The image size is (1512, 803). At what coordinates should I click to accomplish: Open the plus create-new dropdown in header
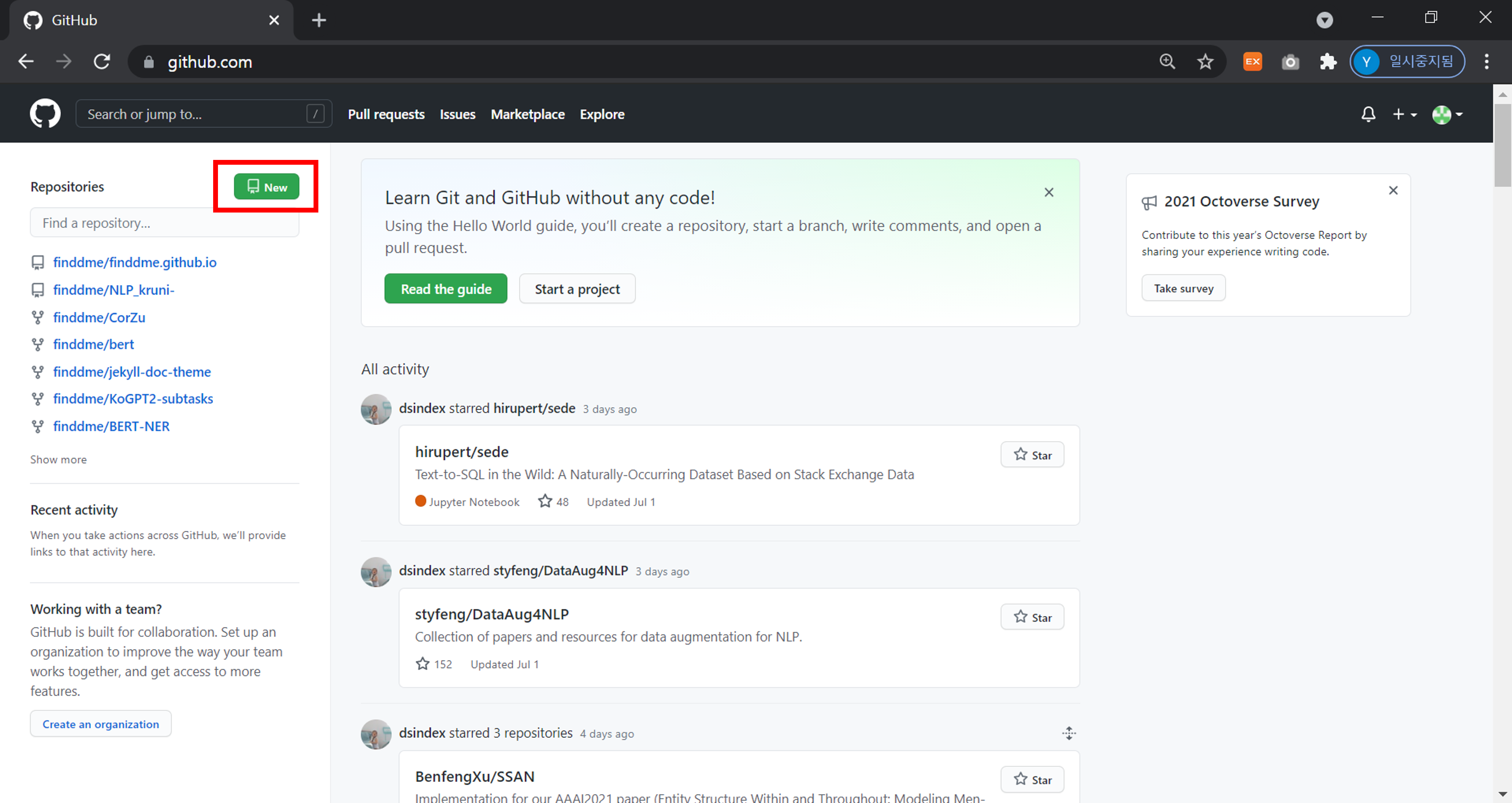[1405, 114]
